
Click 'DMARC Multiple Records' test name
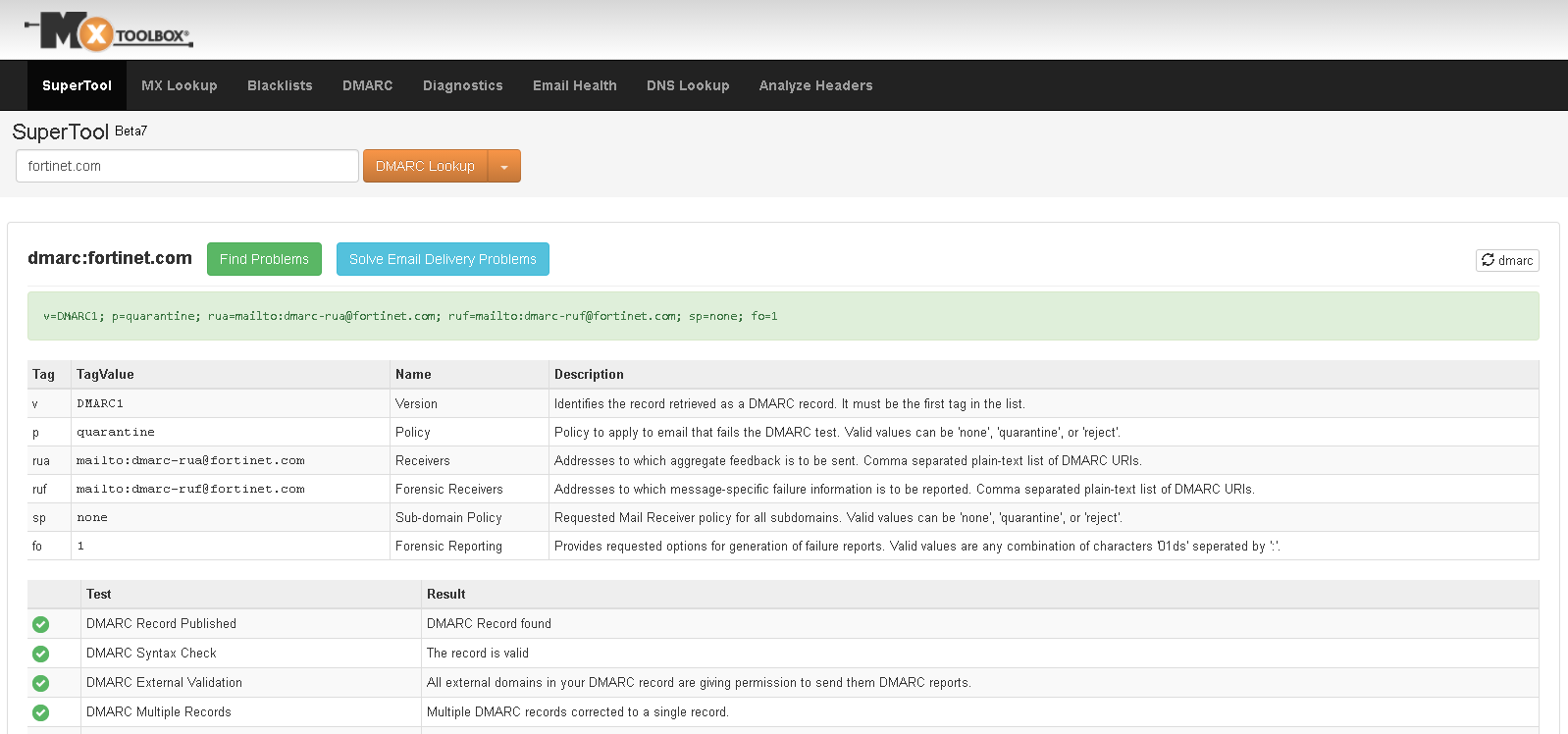pyautogui.click(x=159, y=711)
